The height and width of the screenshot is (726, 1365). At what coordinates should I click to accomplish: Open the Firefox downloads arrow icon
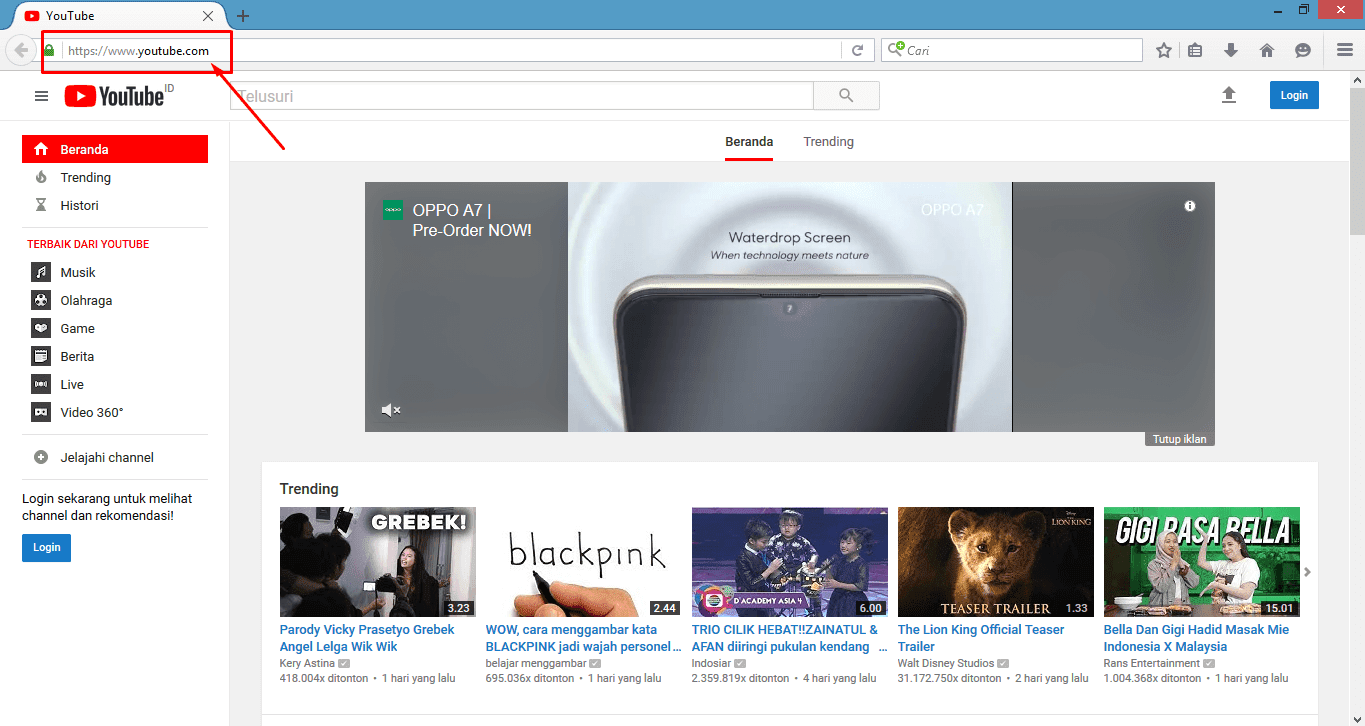point(1231,50)
